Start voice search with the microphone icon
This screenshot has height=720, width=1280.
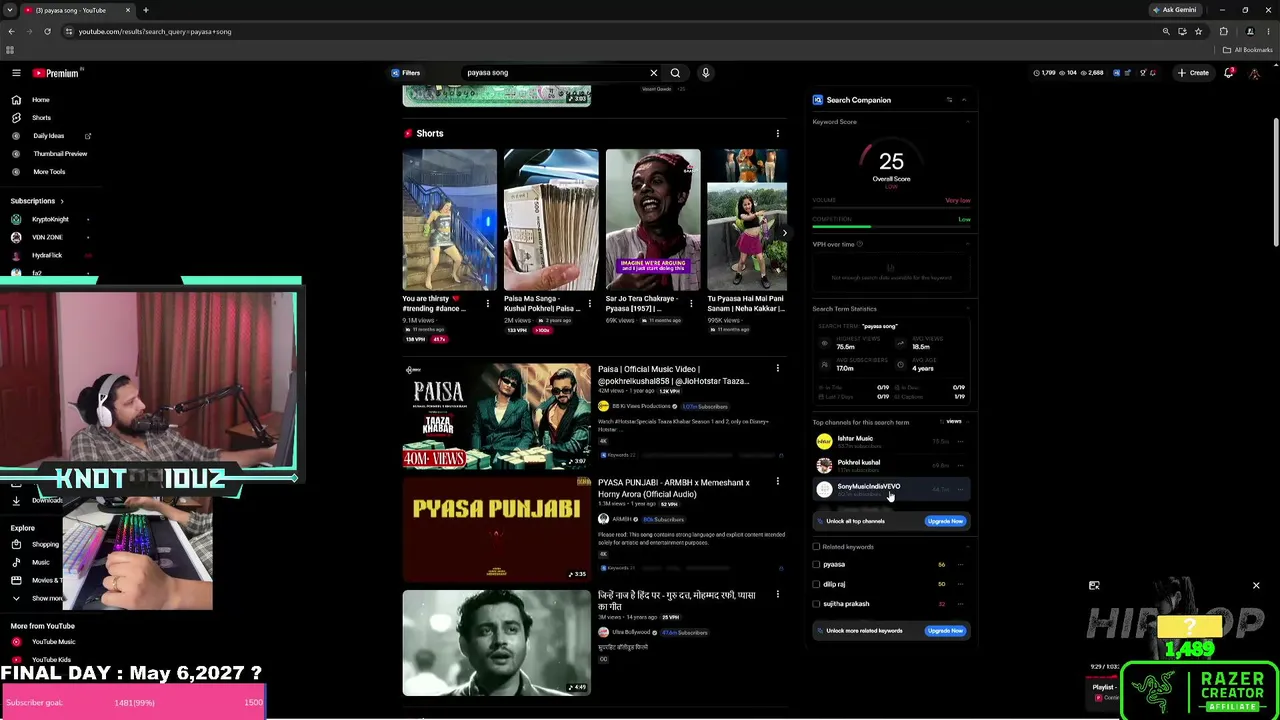(705, 73)
